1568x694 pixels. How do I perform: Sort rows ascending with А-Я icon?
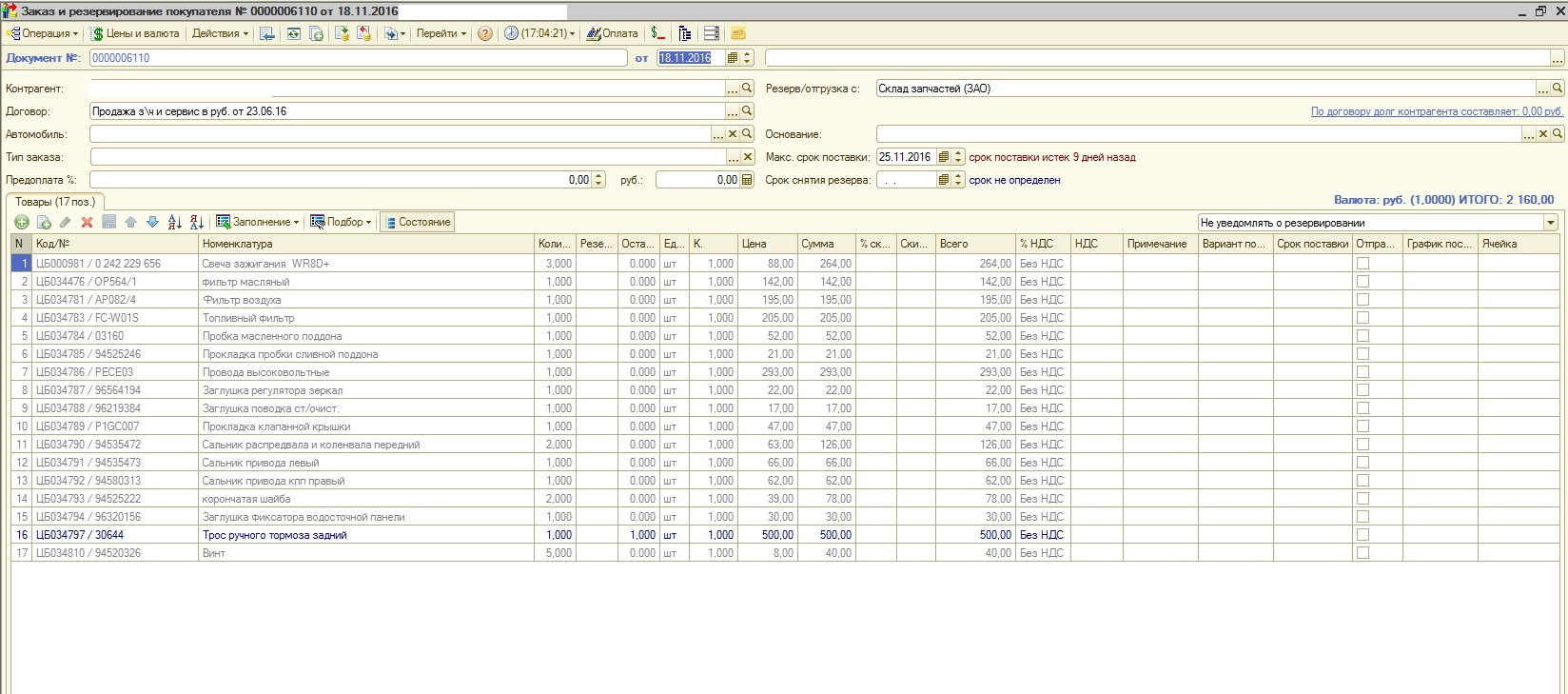175,222
